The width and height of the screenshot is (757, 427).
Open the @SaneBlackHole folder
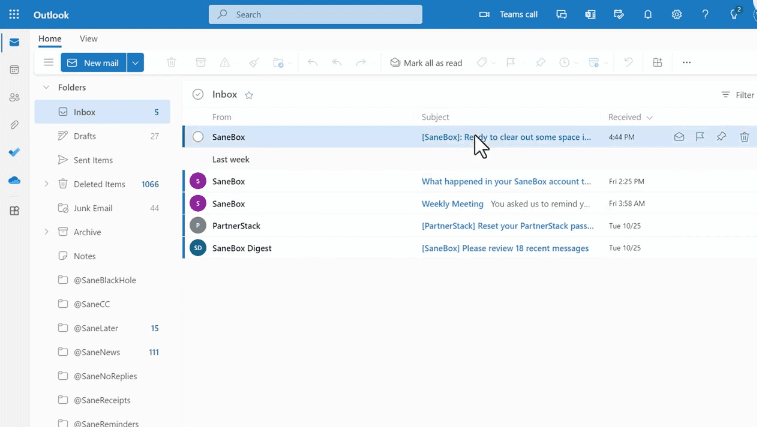click(x=102, y=280)
